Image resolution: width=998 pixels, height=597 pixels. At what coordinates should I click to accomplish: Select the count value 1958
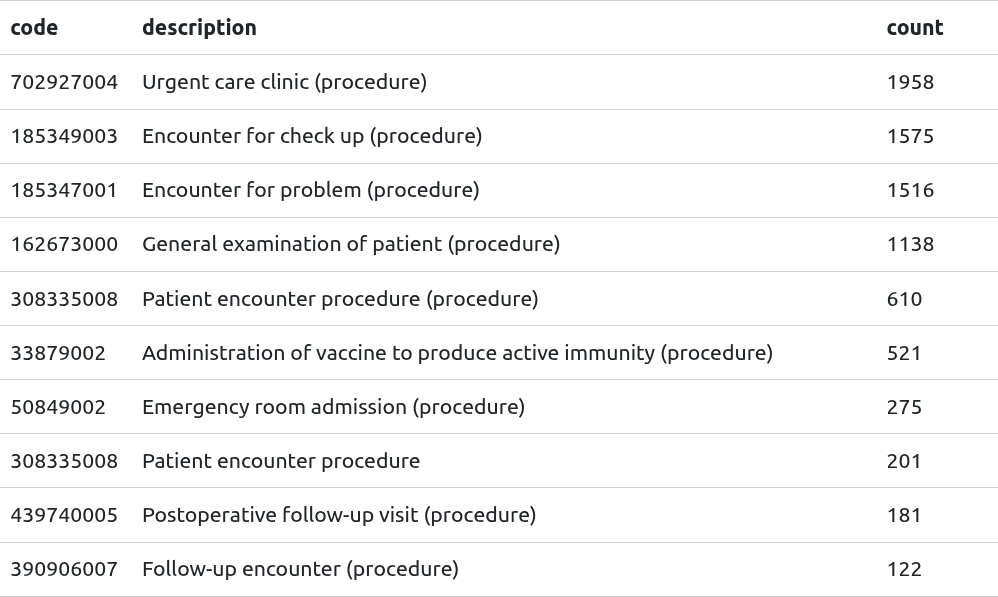coord(910,82)
